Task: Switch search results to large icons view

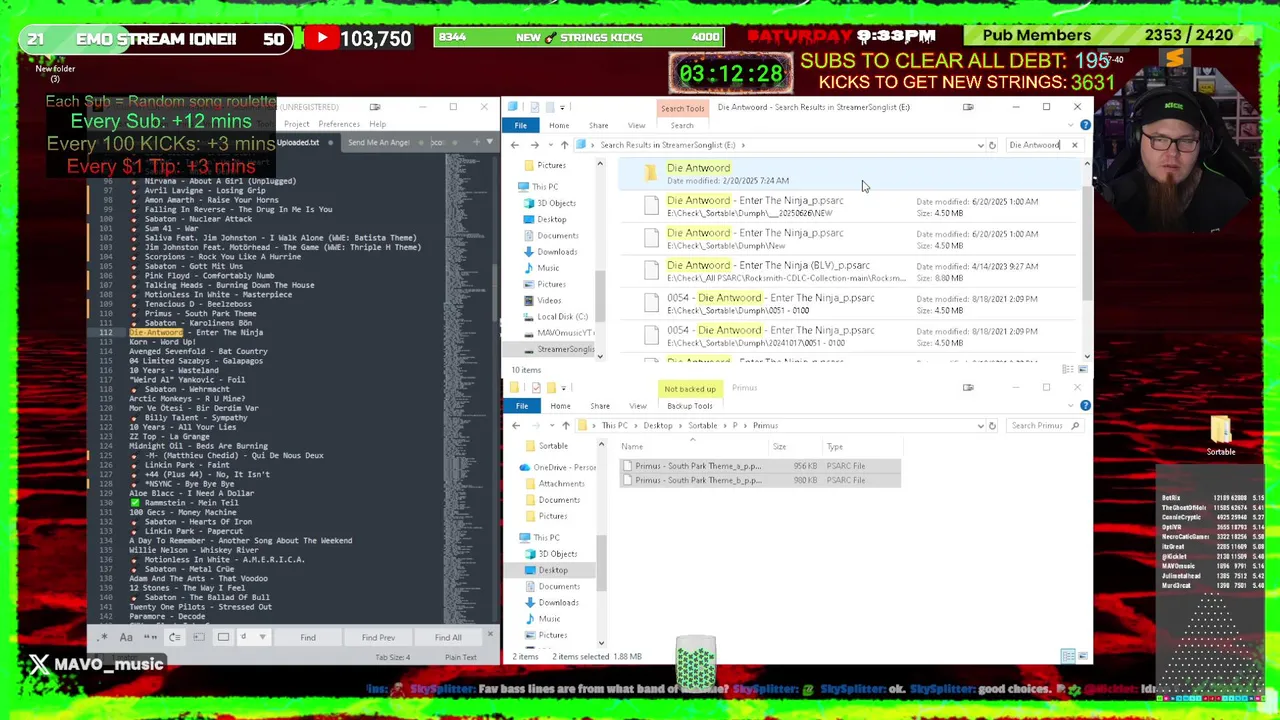Action: [x=1082, y=369]
